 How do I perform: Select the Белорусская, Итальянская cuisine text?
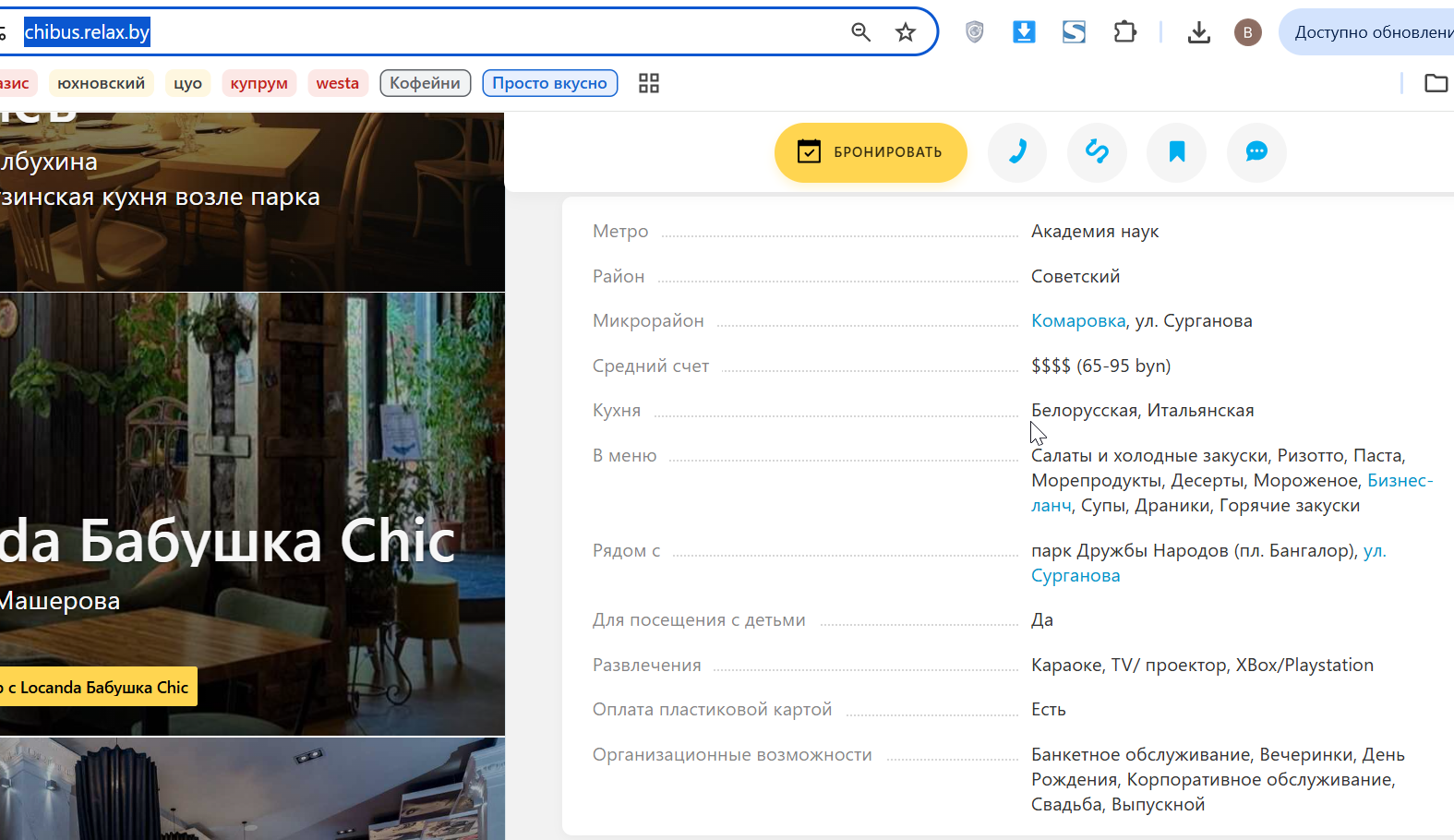click(1143, 410)
